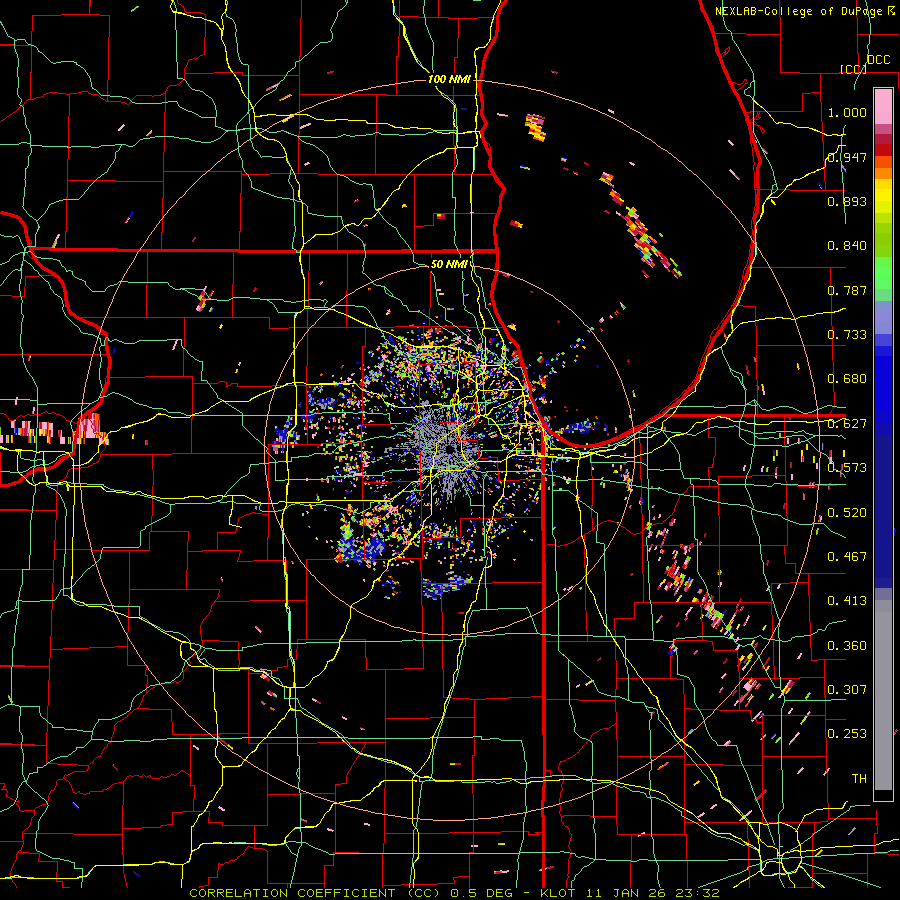
Task: Pick the light pink band beside 1.000
Action: coord(883,107)
